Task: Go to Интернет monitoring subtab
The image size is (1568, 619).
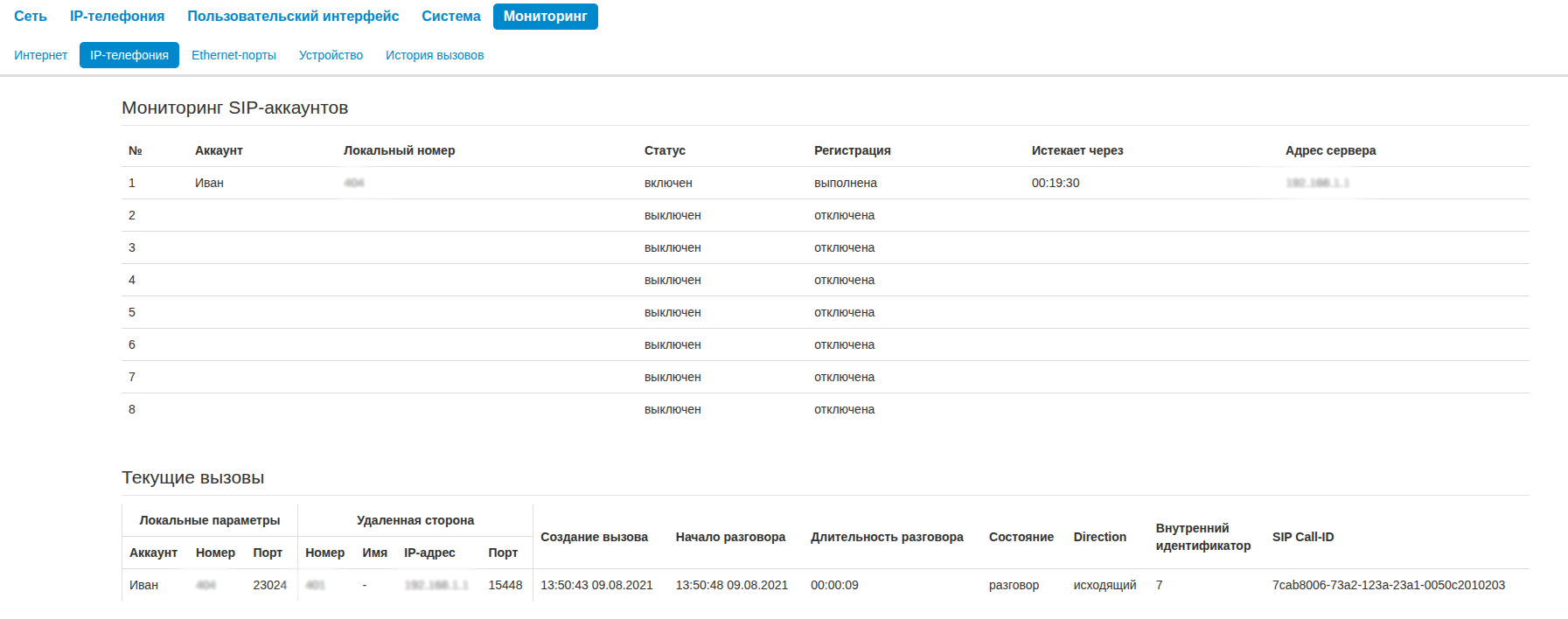Action: (40, 55)
